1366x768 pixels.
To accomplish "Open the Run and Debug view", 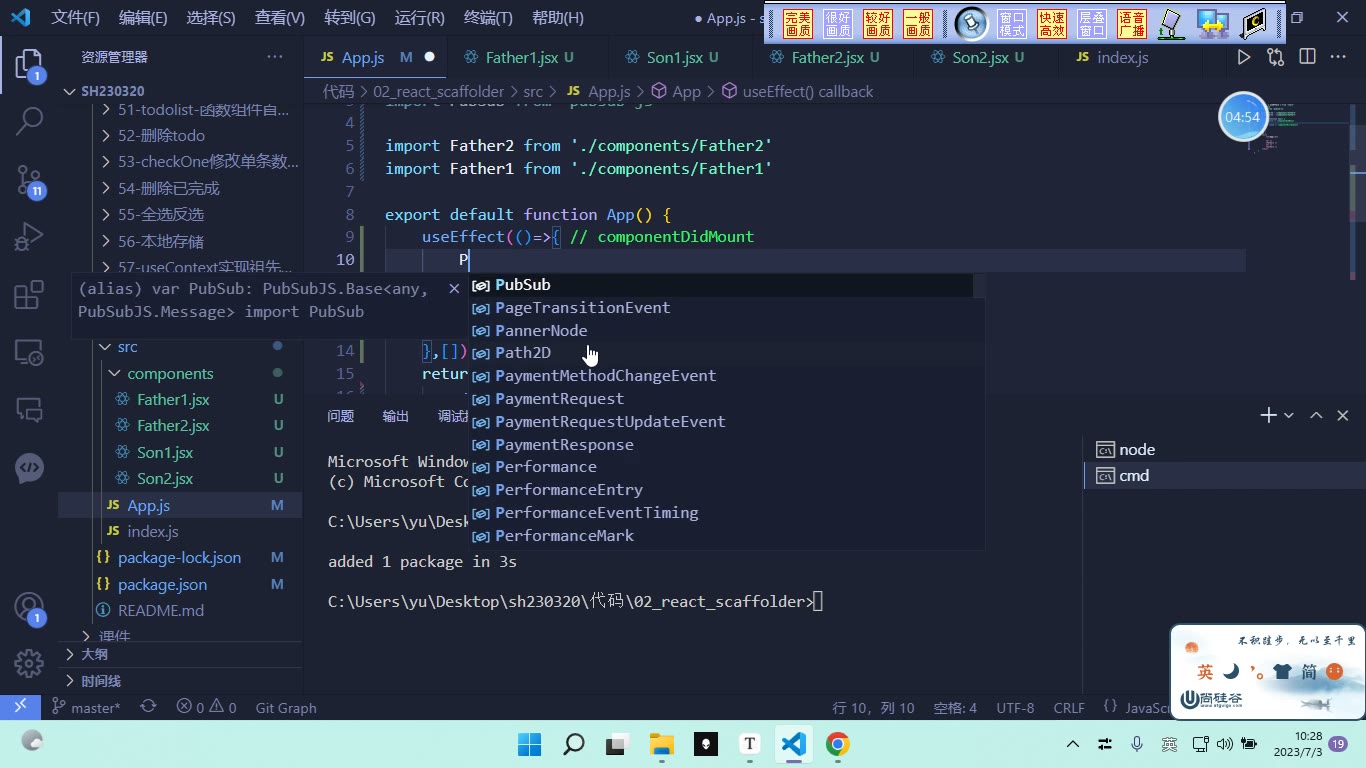I will coord(29,237).
